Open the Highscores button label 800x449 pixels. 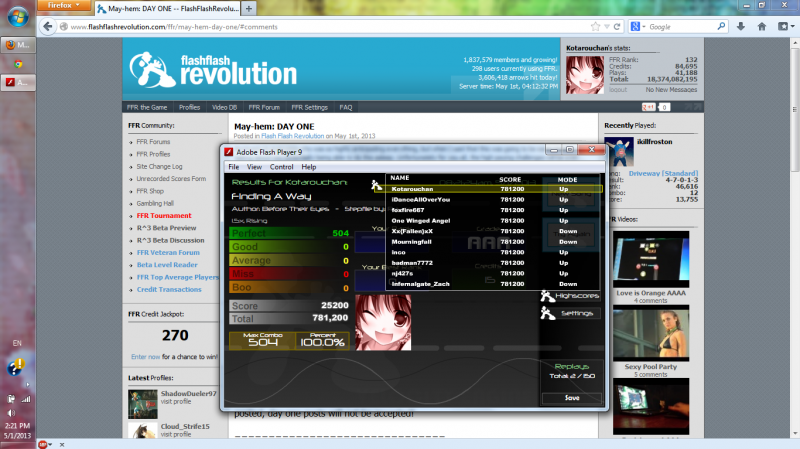[577, 295]
